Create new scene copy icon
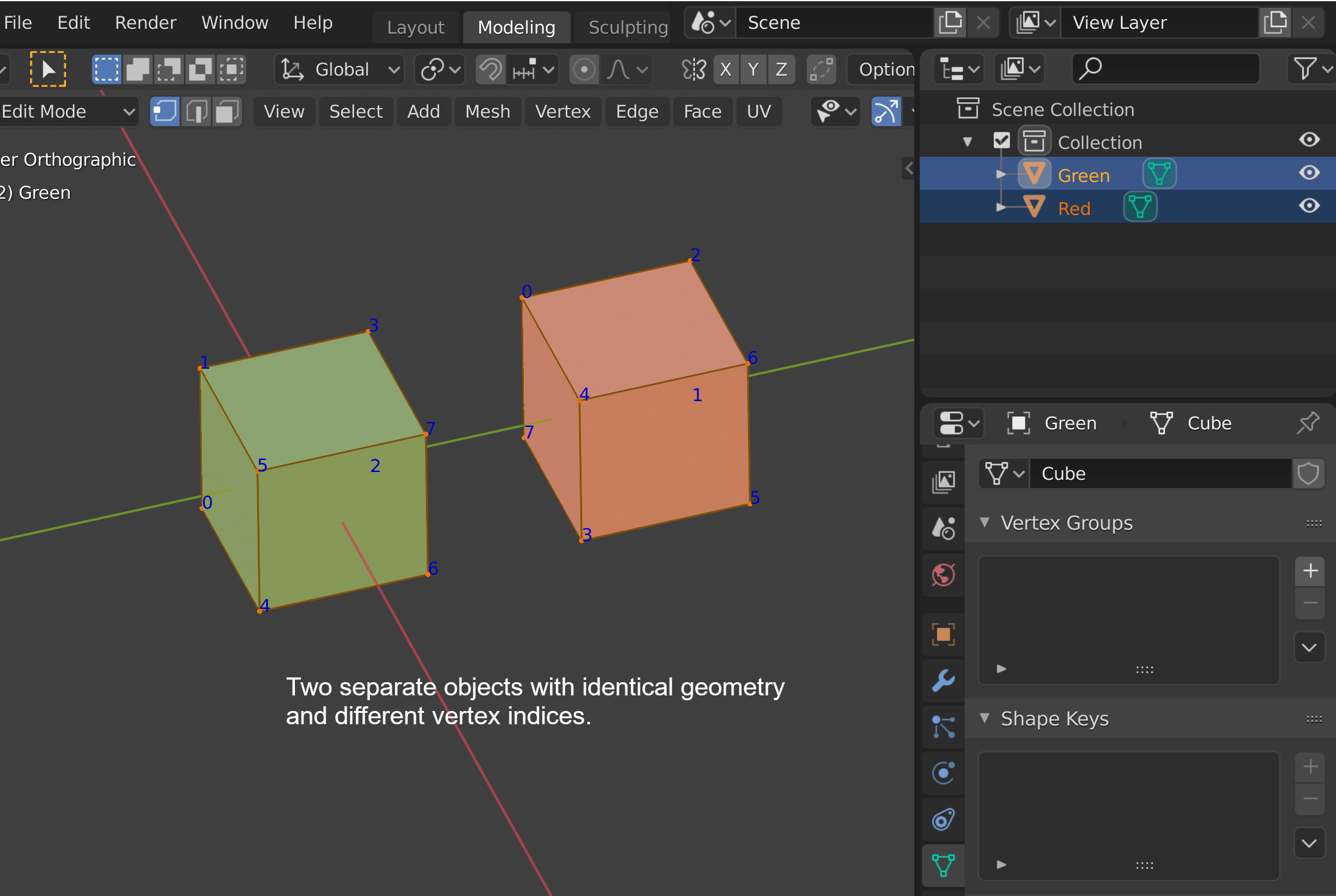The image size is (1336, 896). click(x=950, y=23)
